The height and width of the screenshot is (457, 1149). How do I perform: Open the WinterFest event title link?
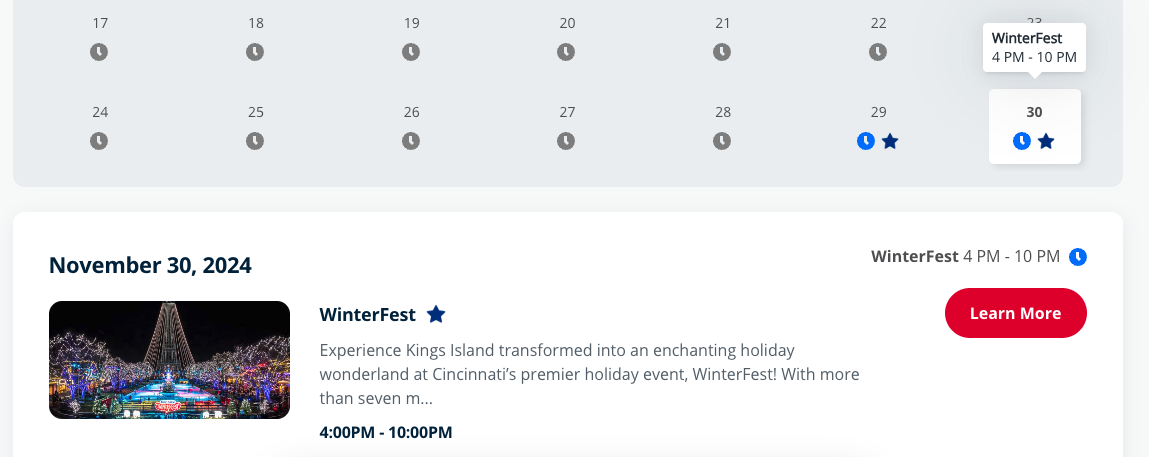(x=367, y=314)
